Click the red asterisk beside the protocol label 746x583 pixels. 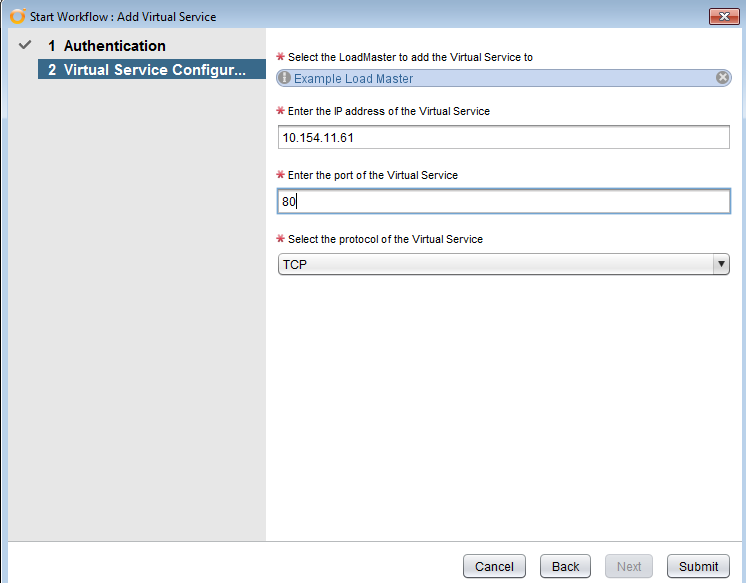(x=281, y=238)
